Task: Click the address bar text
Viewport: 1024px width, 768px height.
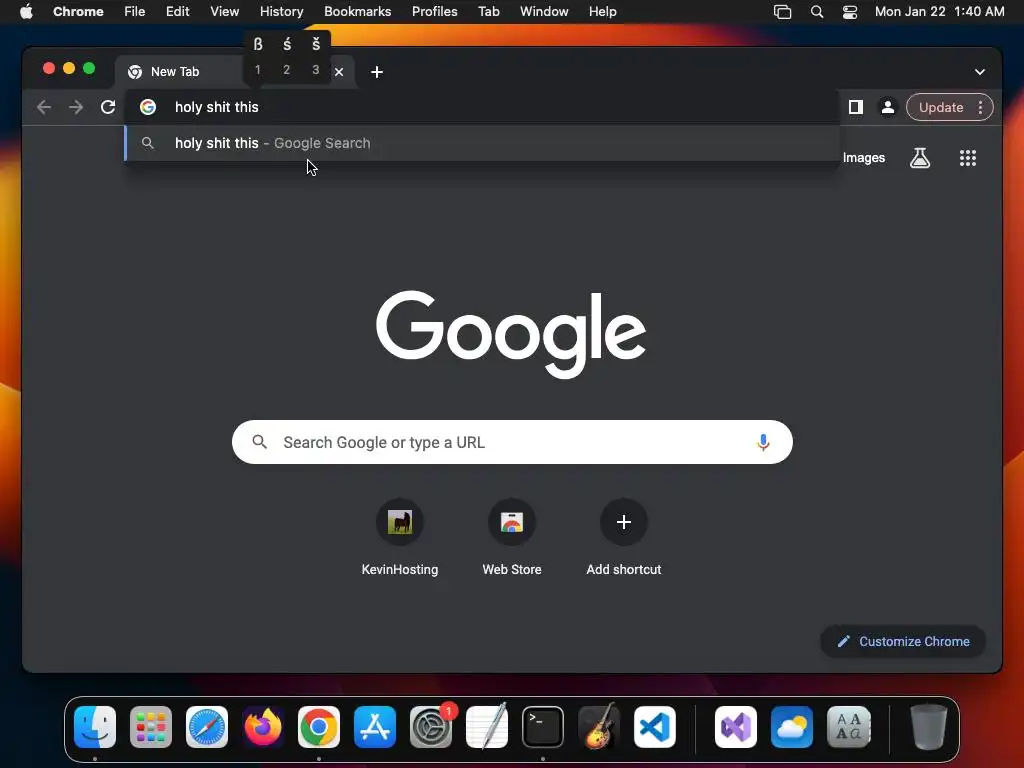Action: [217, 107]
